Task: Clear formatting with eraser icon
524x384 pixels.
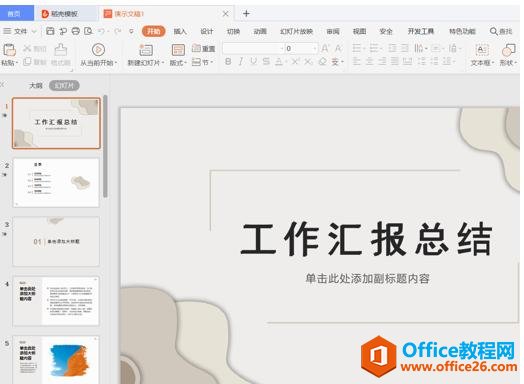Action: click(x=322, y=61)
